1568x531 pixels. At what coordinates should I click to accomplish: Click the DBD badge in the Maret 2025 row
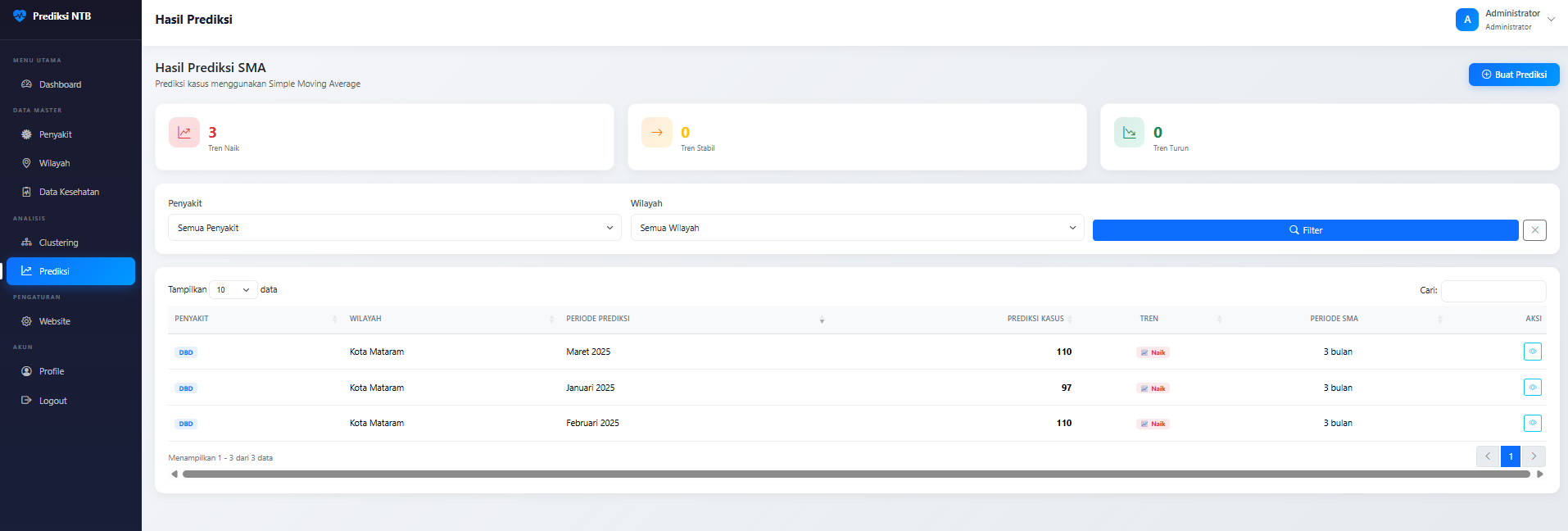click(186, 352)
